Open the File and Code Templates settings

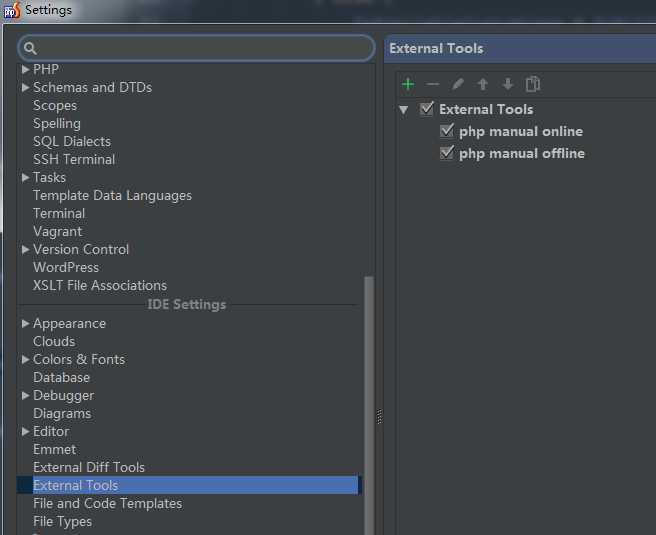(x=107, y=503)
